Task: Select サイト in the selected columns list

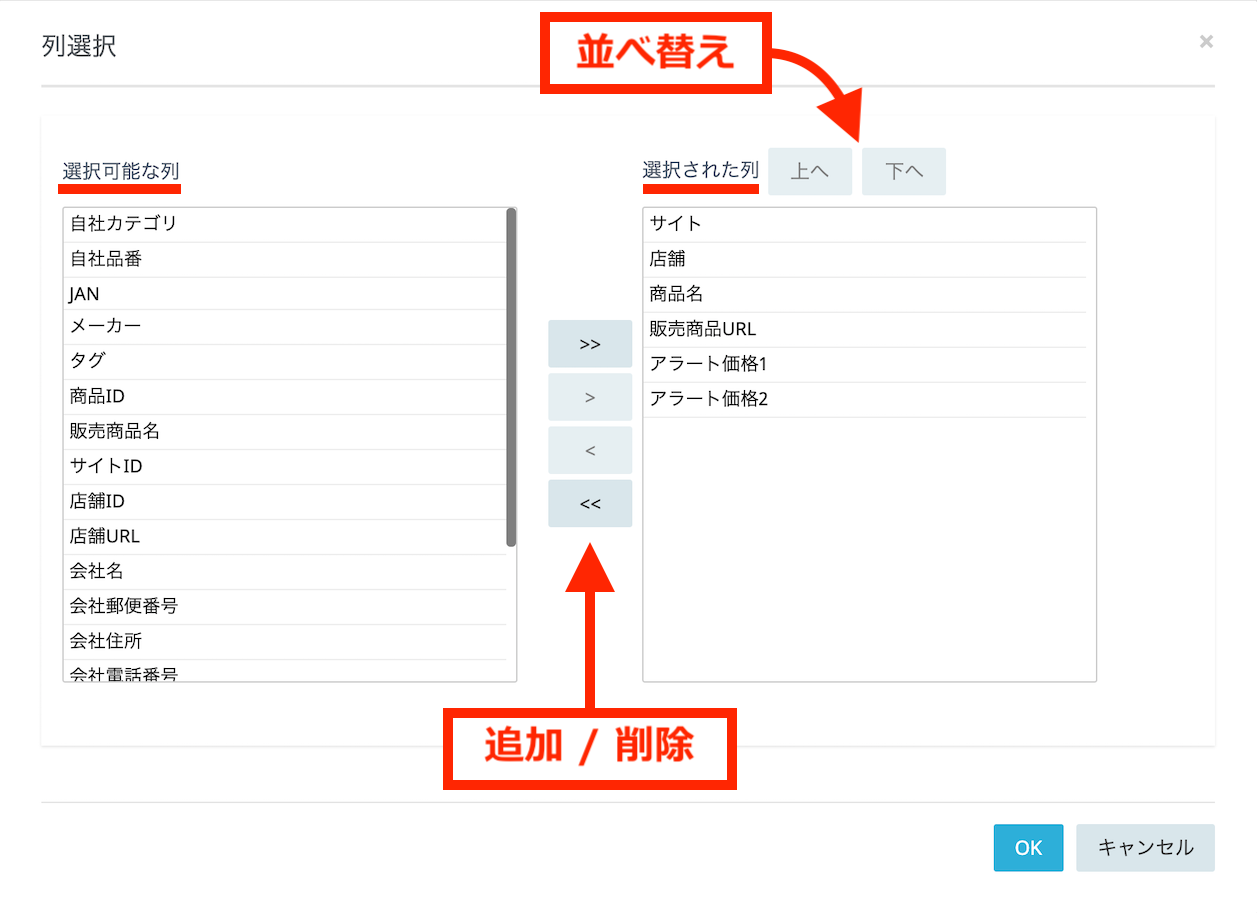Action: (x=676, y=224)
